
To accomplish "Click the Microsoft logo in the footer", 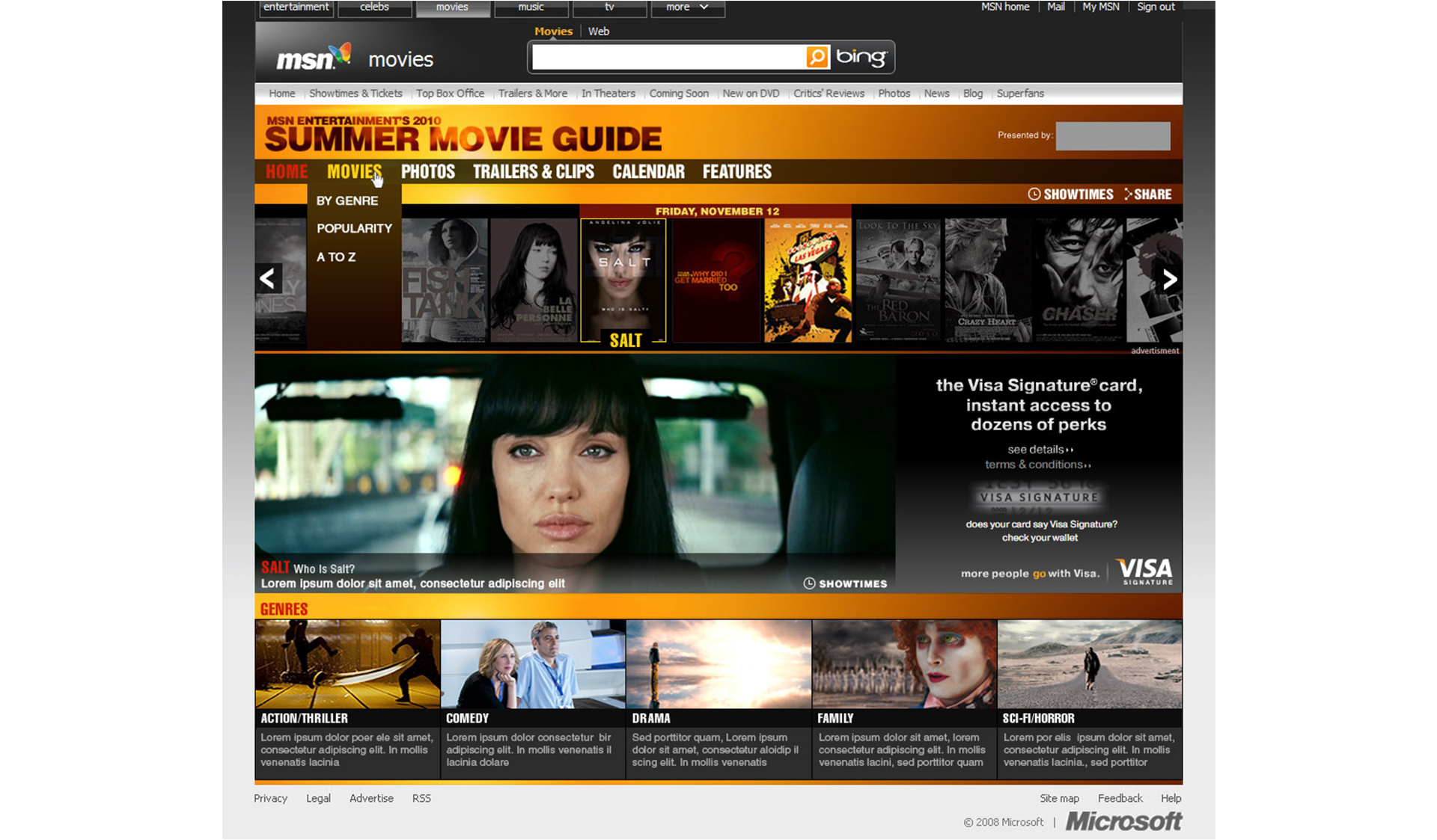I will [x=1123, y=821].
